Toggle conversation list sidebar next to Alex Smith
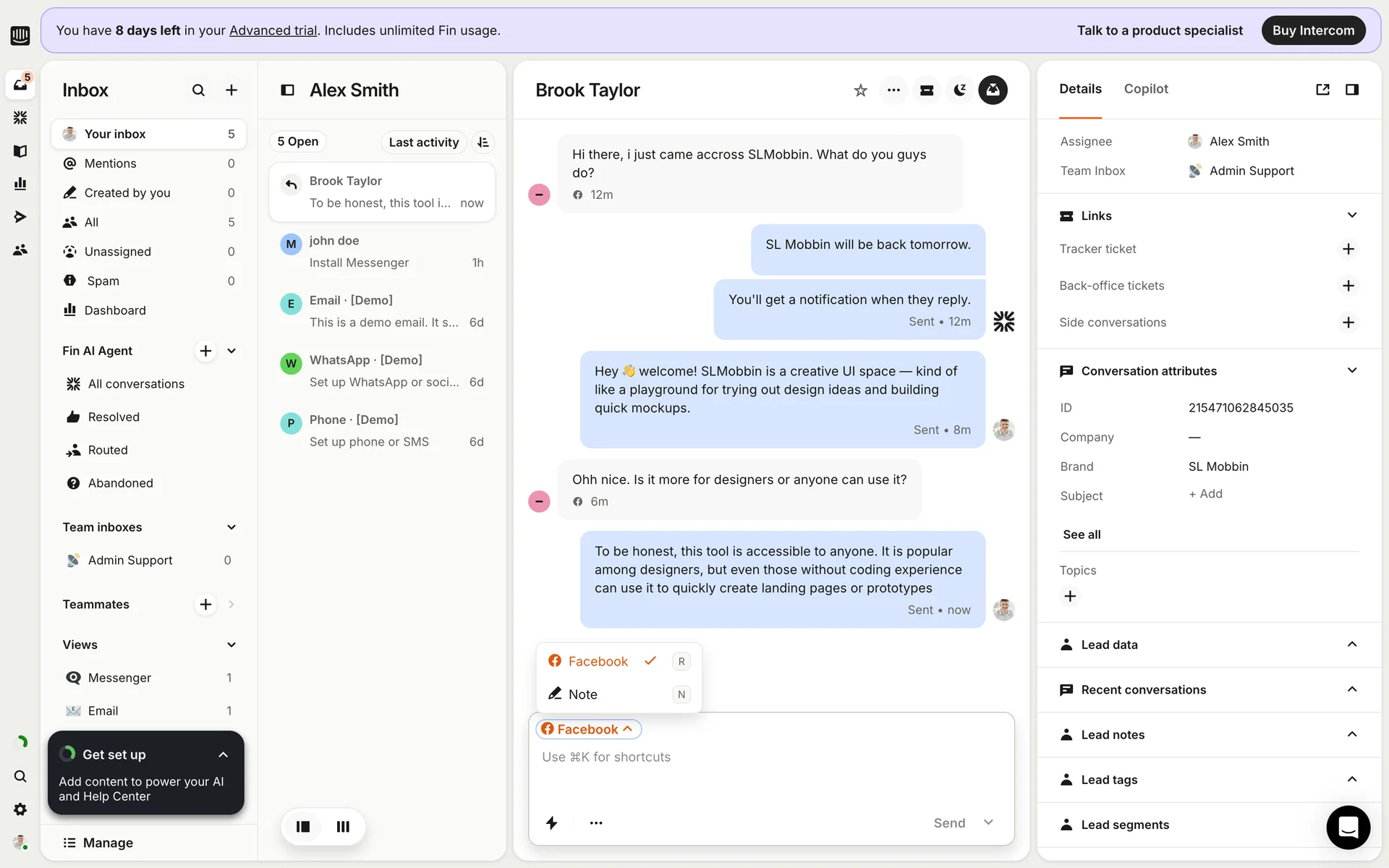 pyautogui.click(x=287, y=90)
